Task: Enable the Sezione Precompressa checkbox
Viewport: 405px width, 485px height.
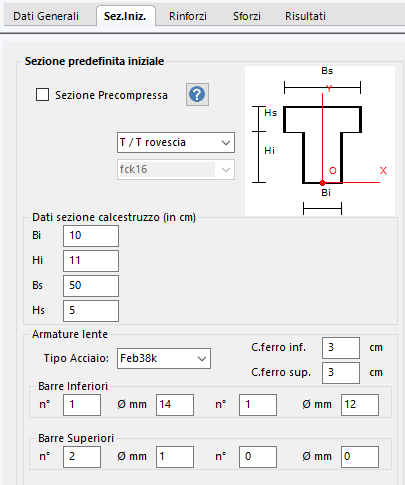Action: [x=42, y=95]
